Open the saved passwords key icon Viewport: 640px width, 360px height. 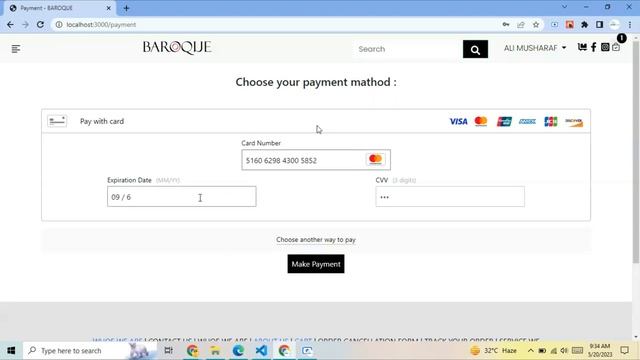point(506,24)
